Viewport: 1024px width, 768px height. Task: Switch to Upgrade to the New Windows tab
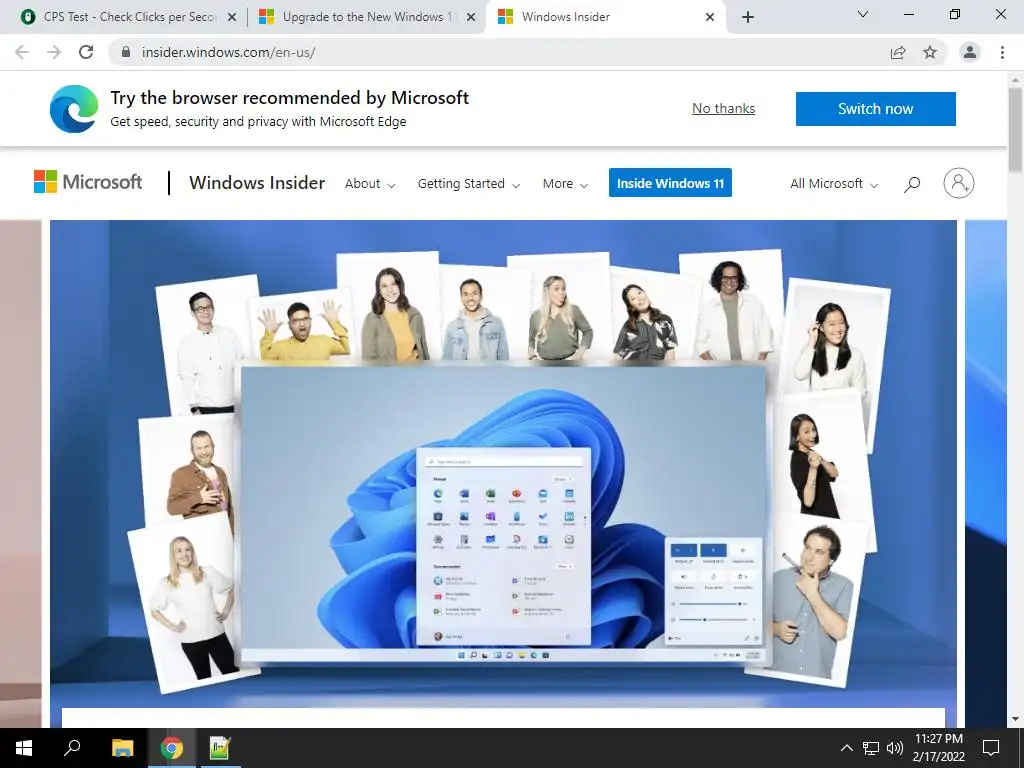(x=368, y=17)
